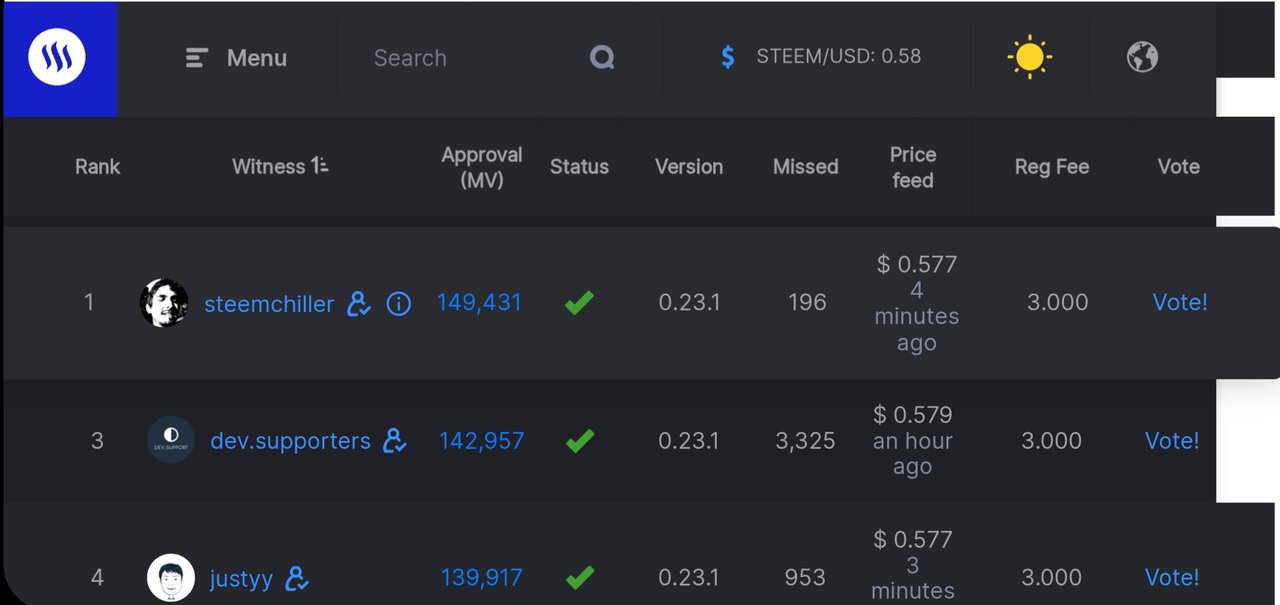1280x605 pixels.
Task: Click the search magnifier icon
Action: 602,58
